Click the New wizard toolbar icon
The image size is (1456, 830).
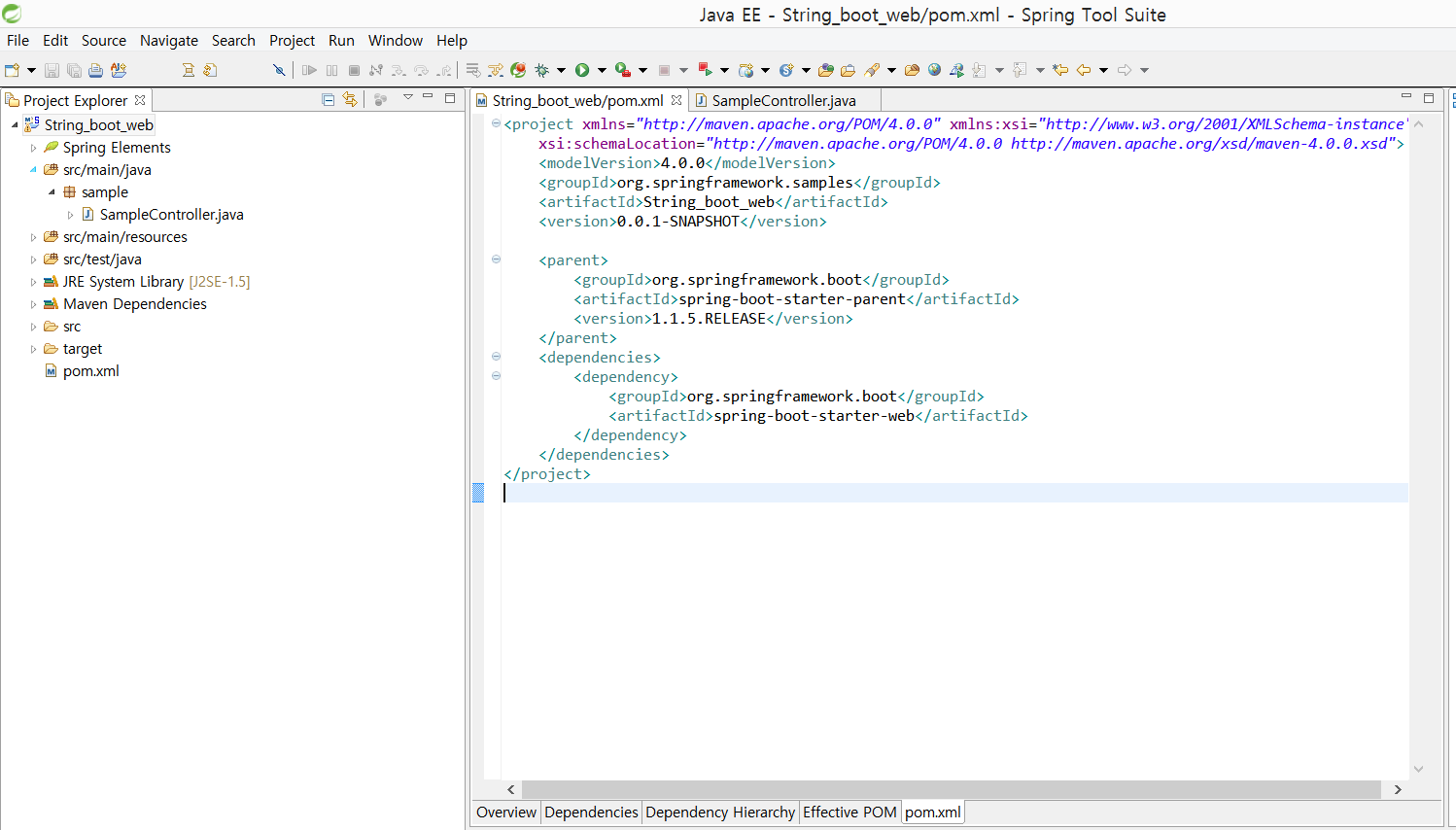(x=12, y=70)
